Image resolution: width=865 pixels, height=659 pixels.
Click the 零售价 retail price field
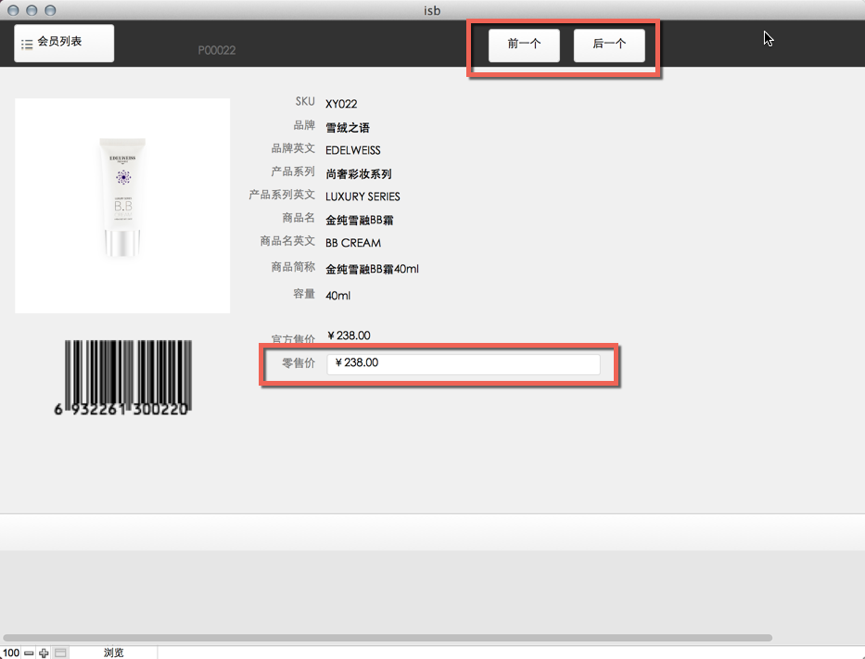[463, 364]
